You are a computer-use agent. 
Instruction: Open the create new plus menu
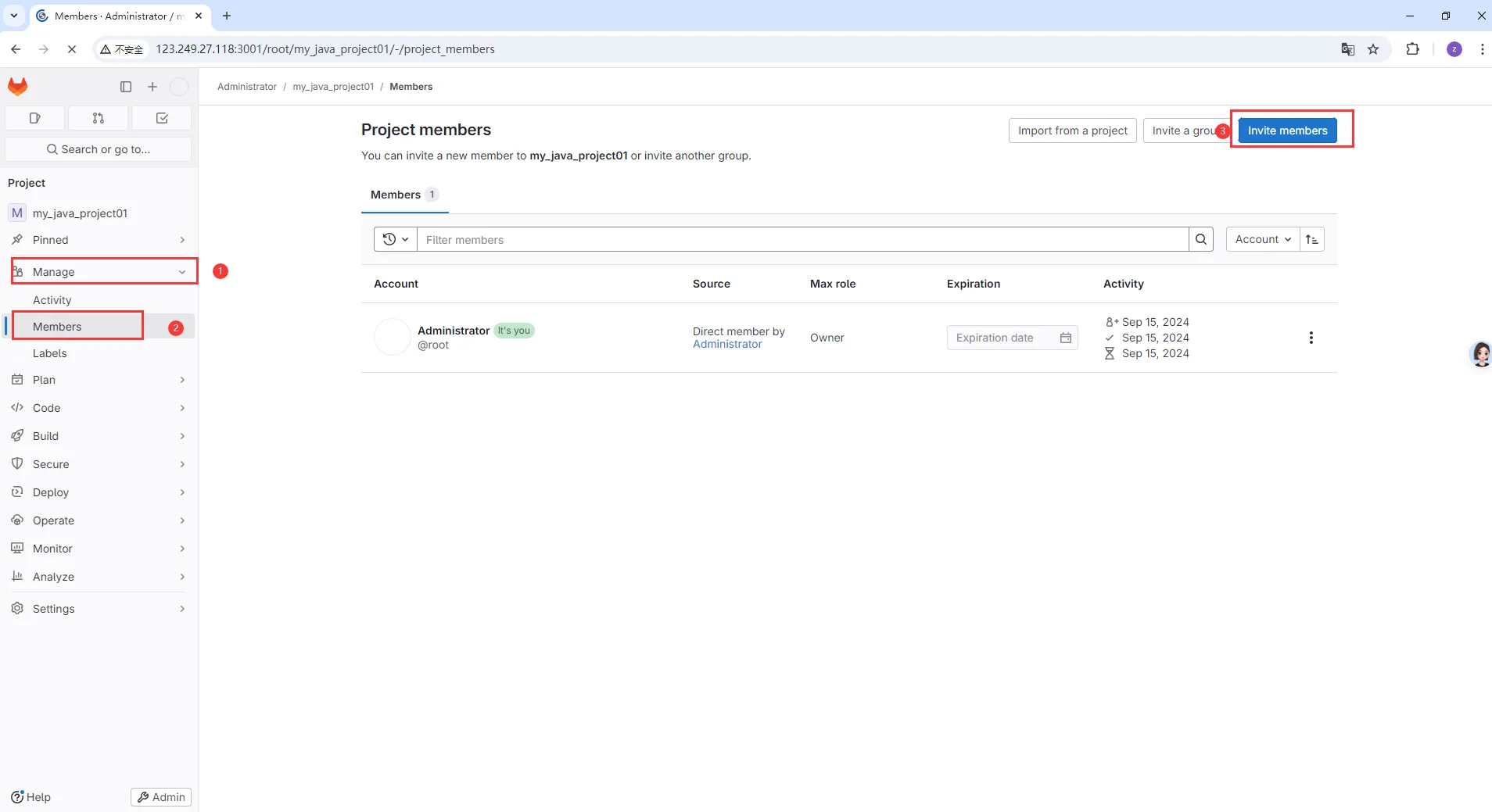click(x=152, y=87)
